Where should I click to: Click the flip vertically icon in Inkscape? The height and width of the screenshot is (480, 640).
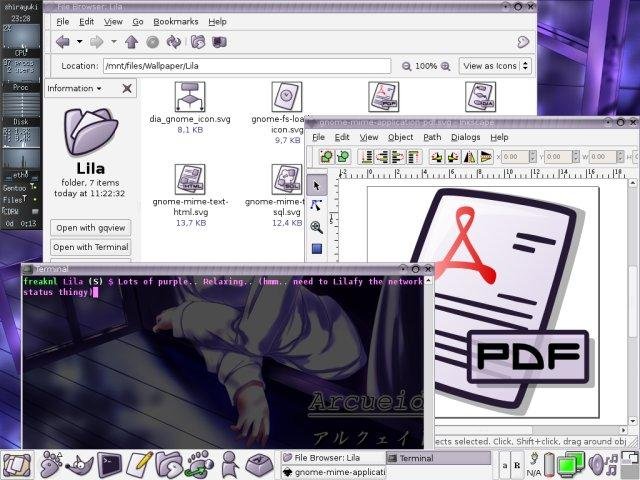pyautogui.click(x=486, y=157)
